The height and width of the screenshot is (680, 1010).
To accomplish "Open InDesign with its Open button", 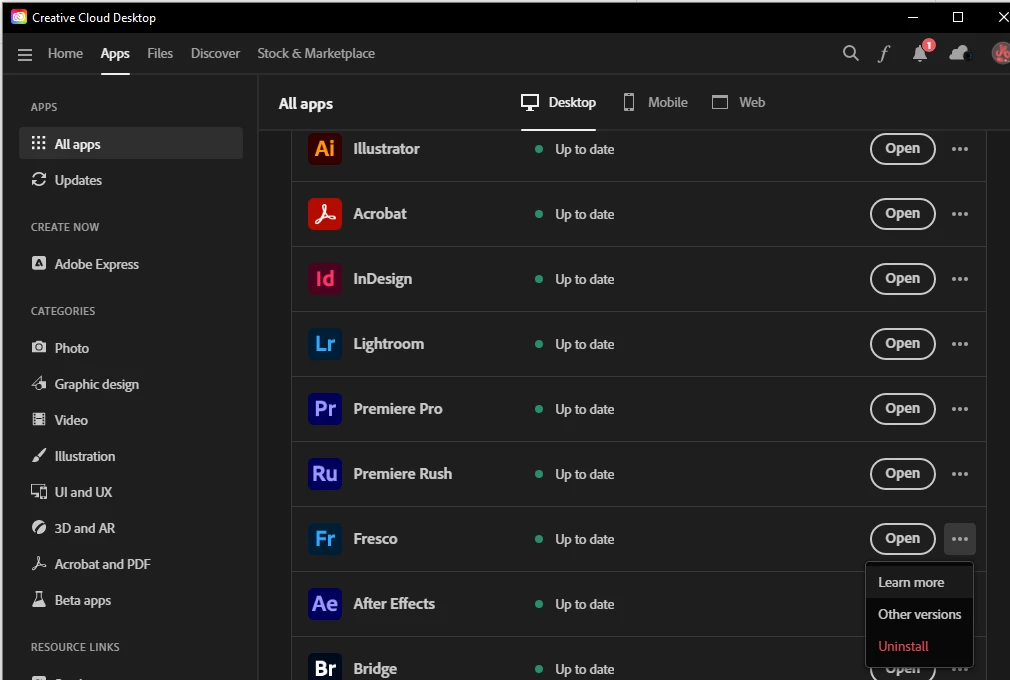I will coord(902,279).
